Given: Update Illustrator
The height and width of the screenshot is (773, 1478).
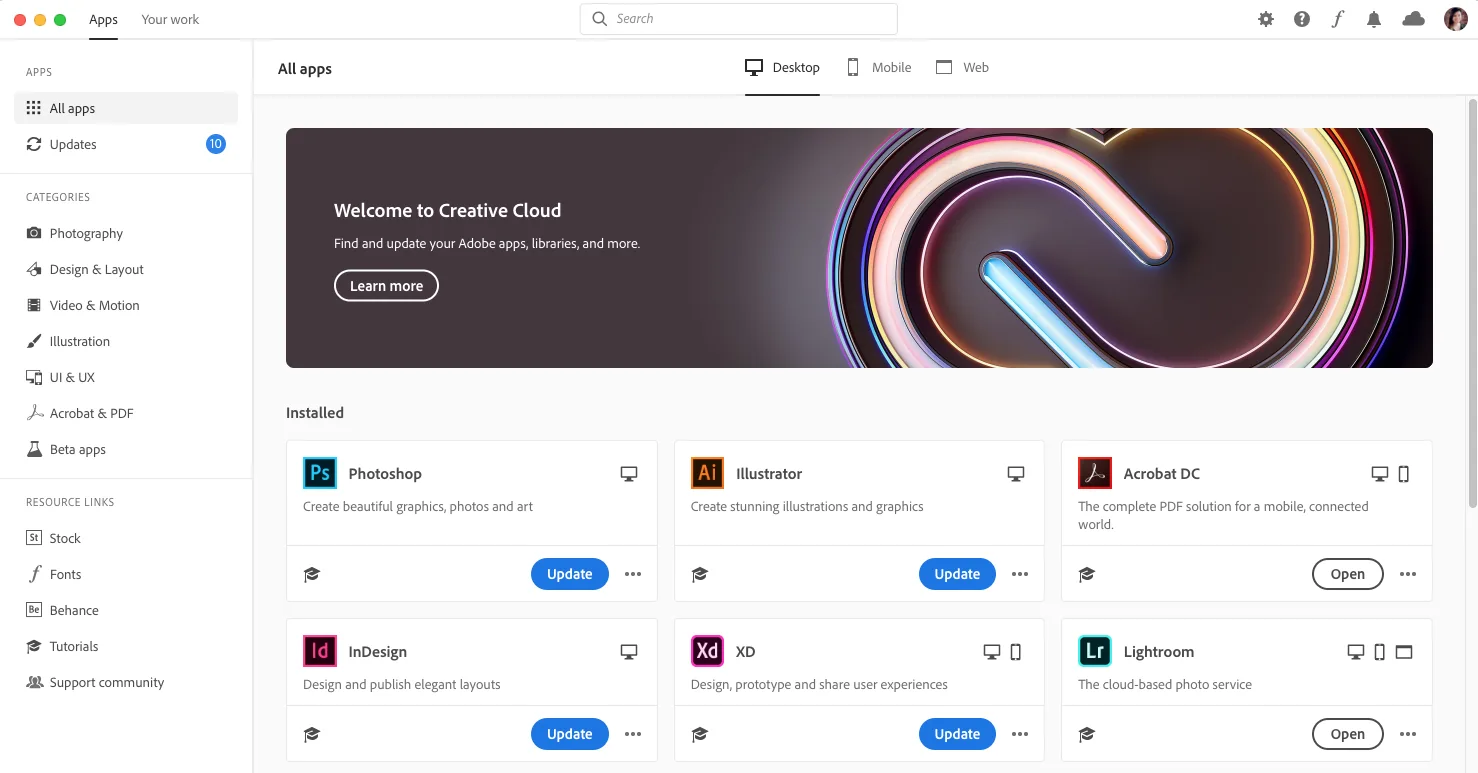Looking at the screenshot, I should tap(957, 574).
